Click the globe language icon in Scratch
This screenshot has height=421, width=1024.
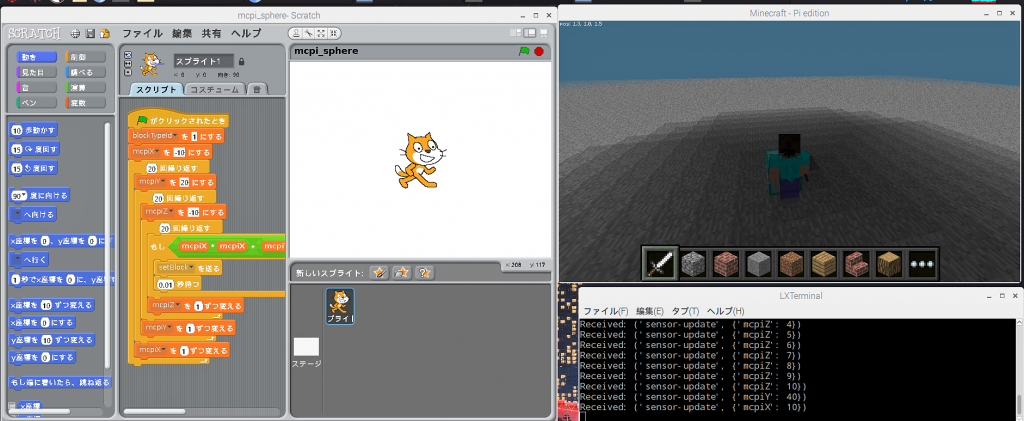pos(76,33)
